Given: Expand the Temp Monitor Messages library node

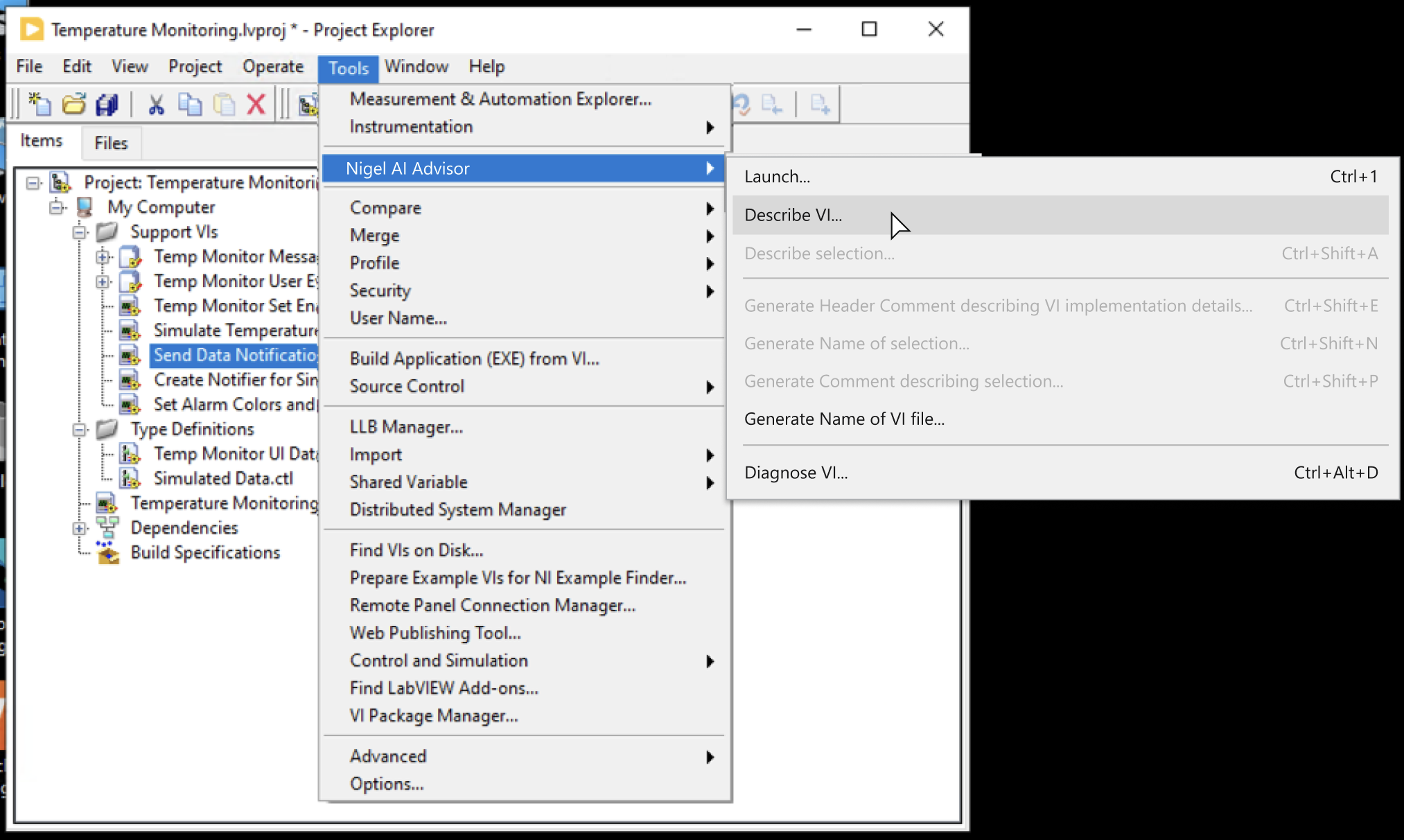Looking at the screenshot, I should point(103,257).
